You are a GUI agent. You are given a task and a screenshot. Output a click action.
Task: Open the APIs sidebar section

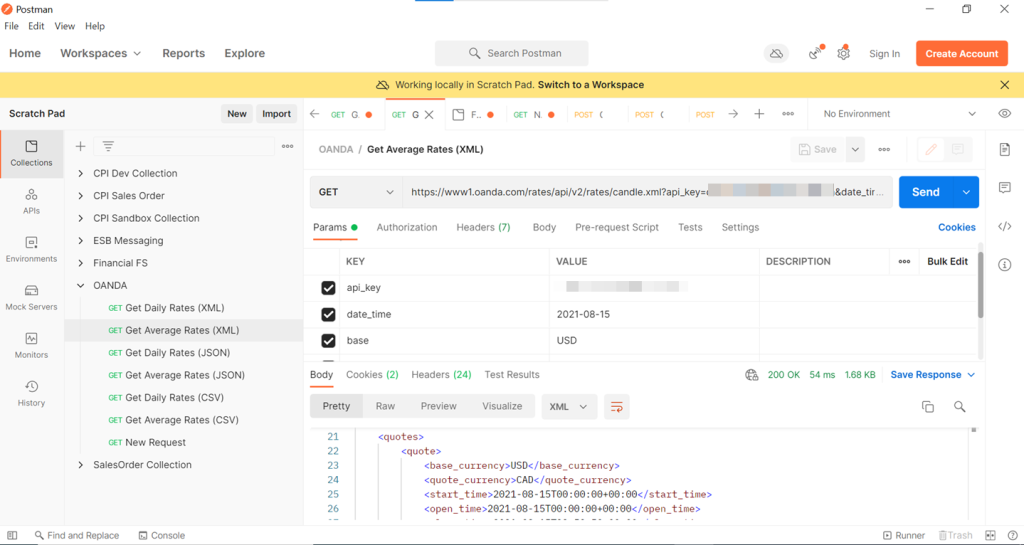pyautogui.click(x=31, y=202)
